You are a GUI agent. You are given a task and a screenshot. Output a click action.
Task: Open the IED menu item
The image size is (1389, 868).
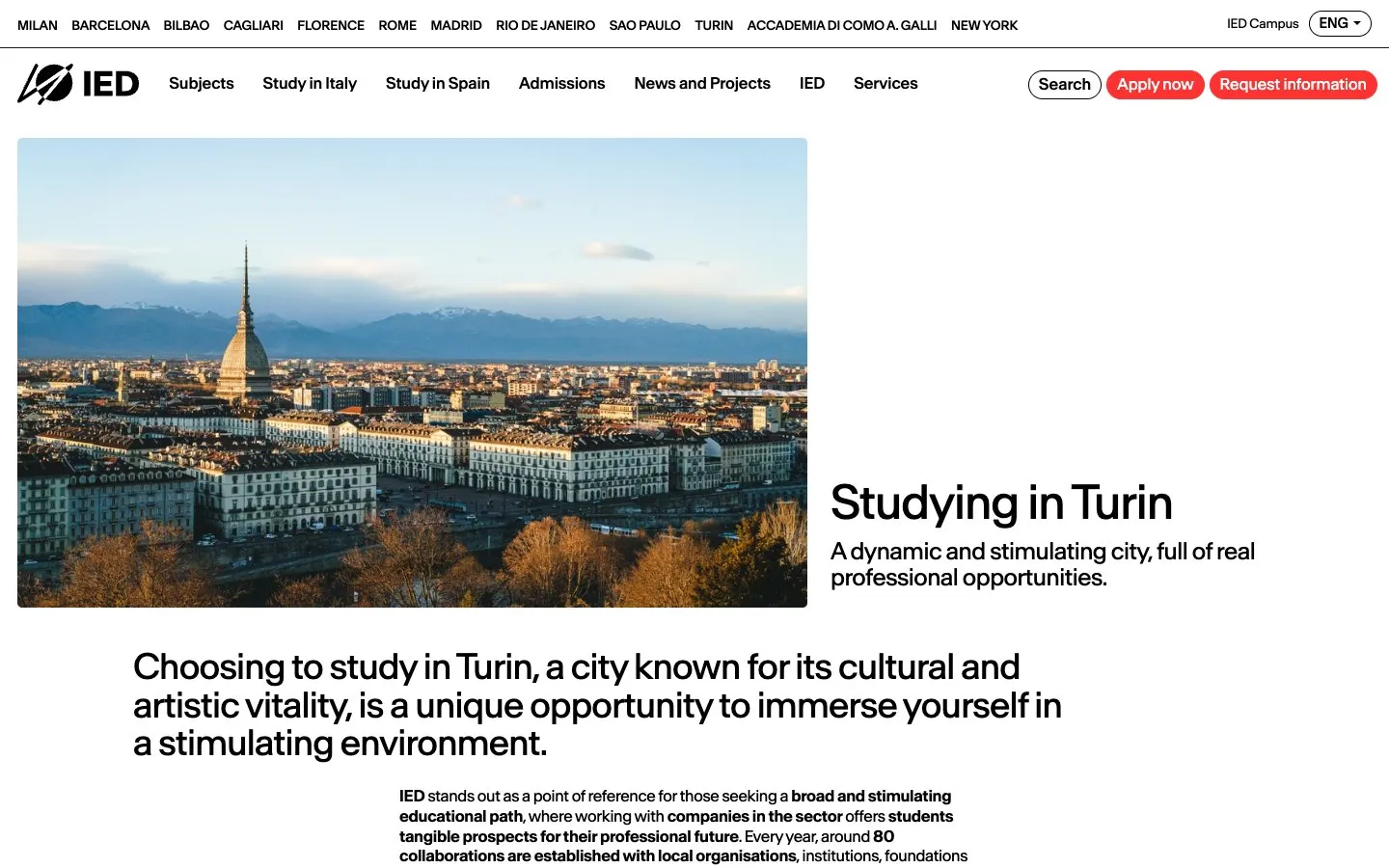click(x=812, y=83)
